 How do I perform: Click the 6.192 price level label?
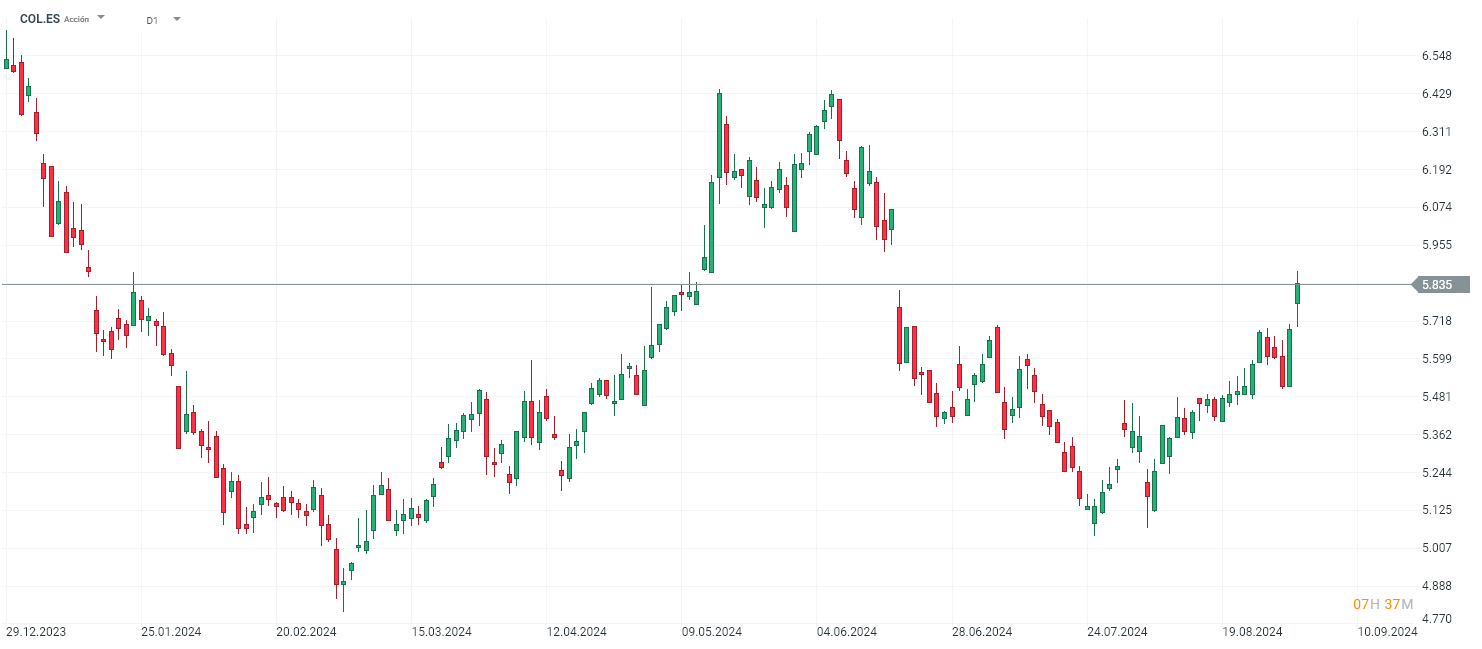pos(1437,170)
